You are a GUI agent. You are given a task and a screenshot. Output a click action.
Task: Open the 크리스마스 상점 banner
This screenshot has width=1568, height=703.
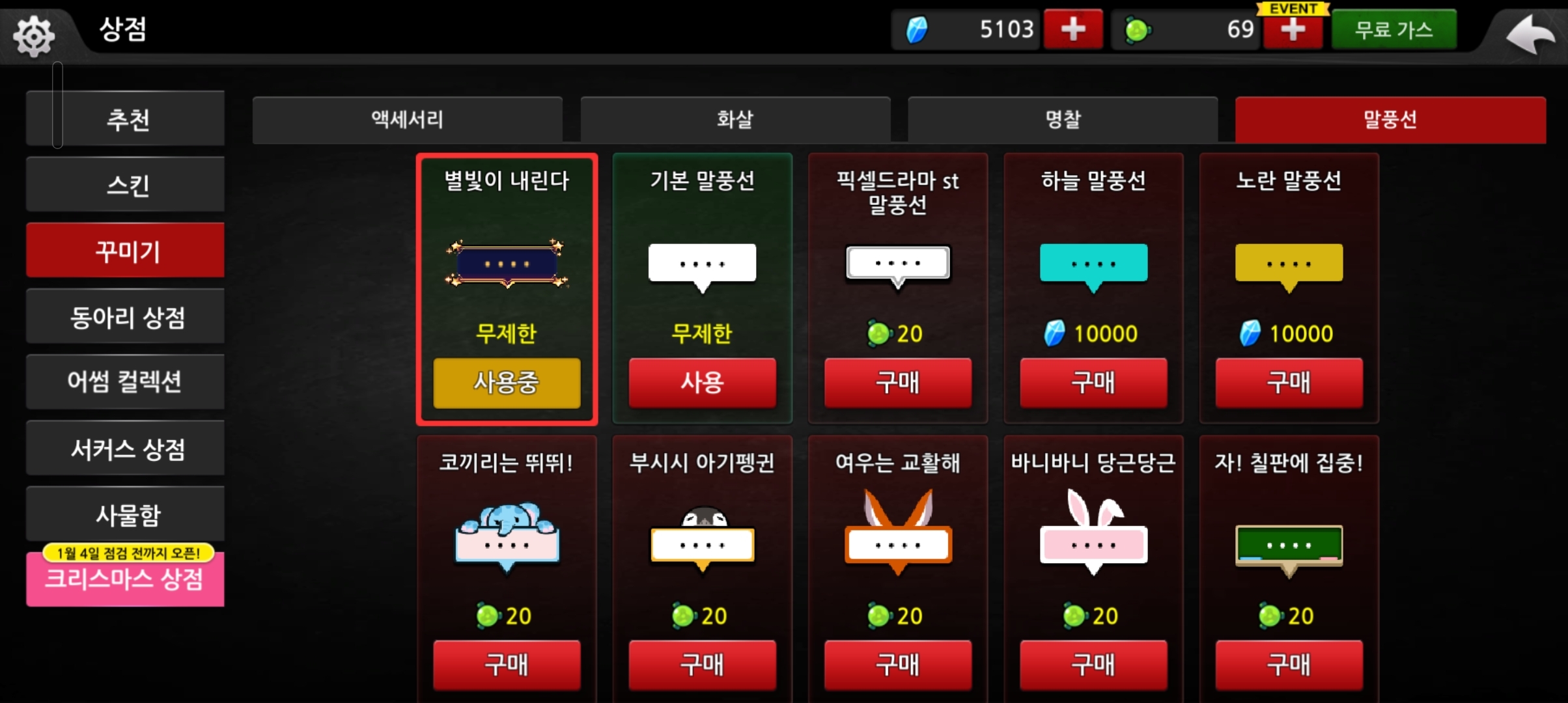pos(126,578)
